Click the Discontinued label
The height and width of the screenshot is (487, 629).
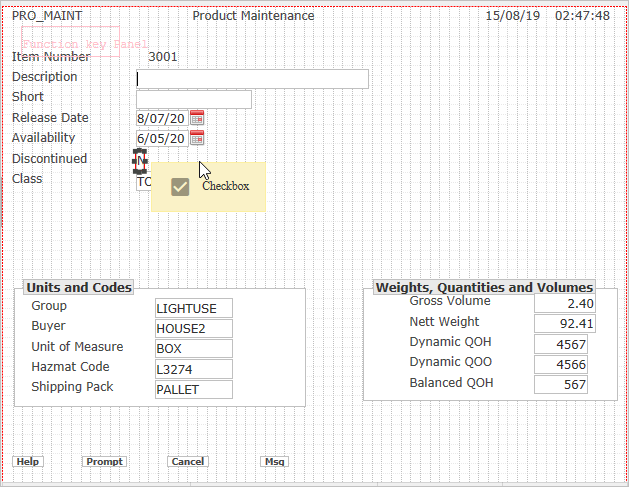49,158
